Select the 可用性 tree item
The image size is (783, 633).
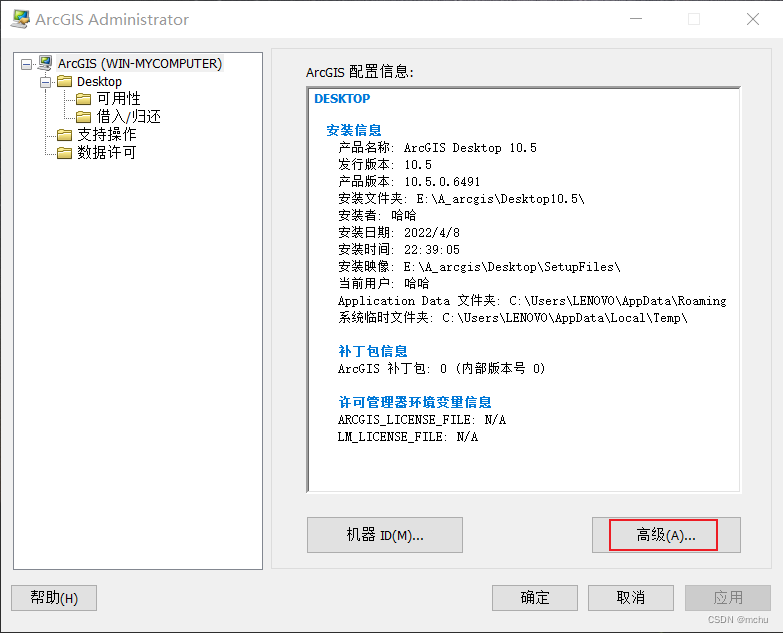(x=118, y=99)
